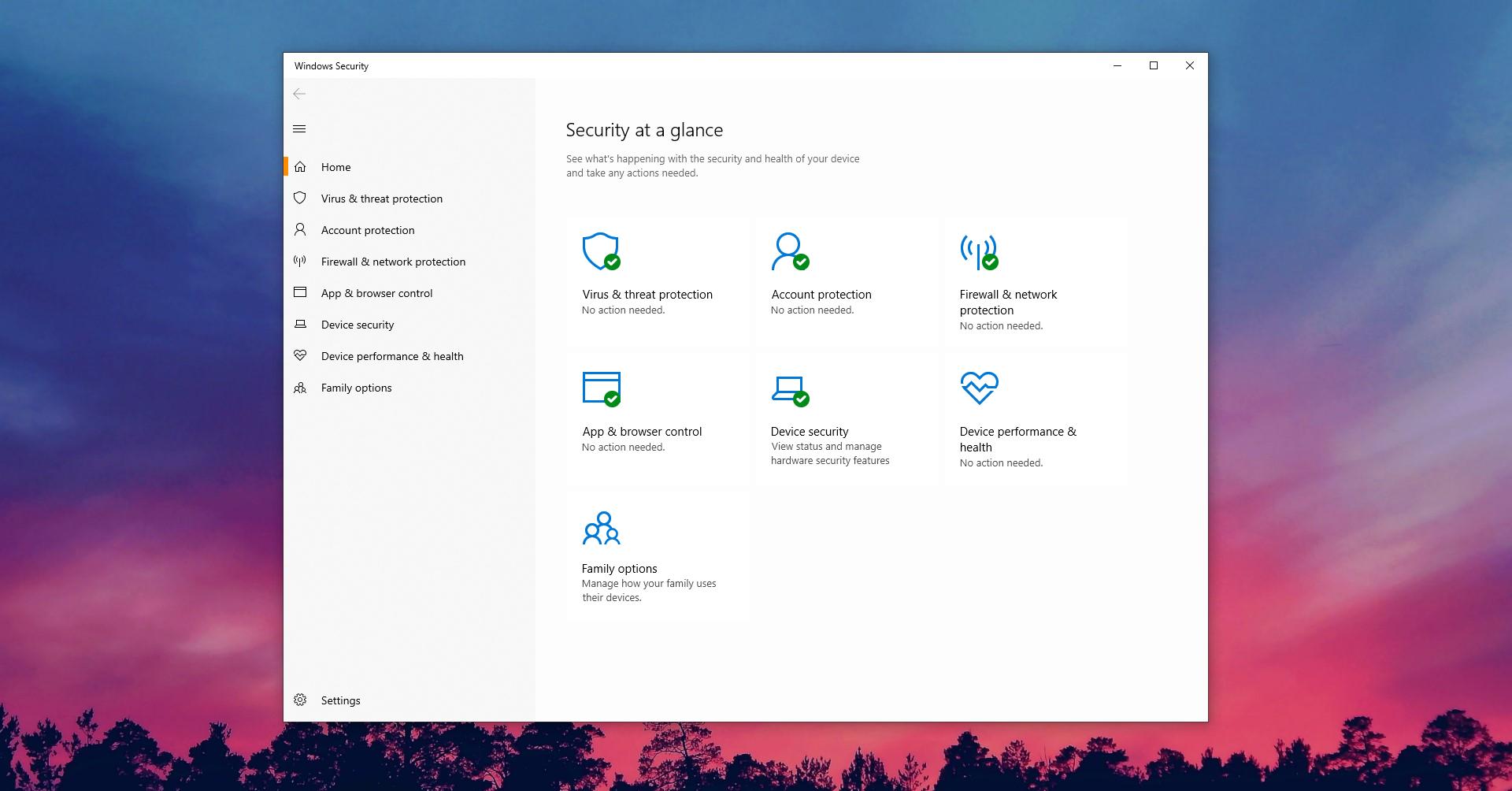Click the heart icon for Device performance sidebar
Viewport: 1512px width, 791px height.
pos(300,355)
